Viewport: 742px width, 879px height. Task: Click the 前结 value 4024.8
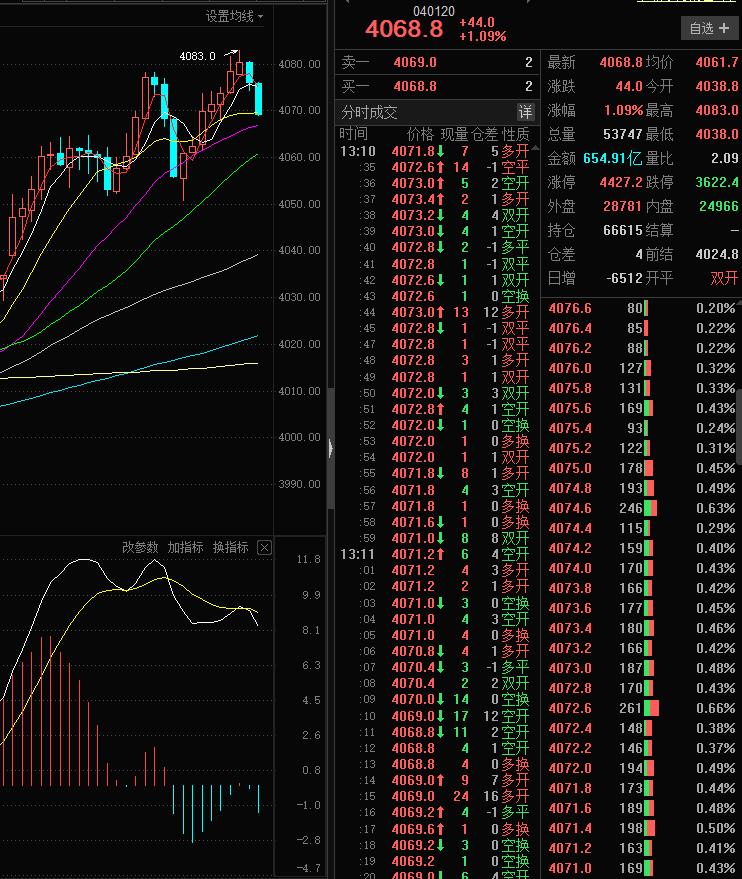(717, 255)
